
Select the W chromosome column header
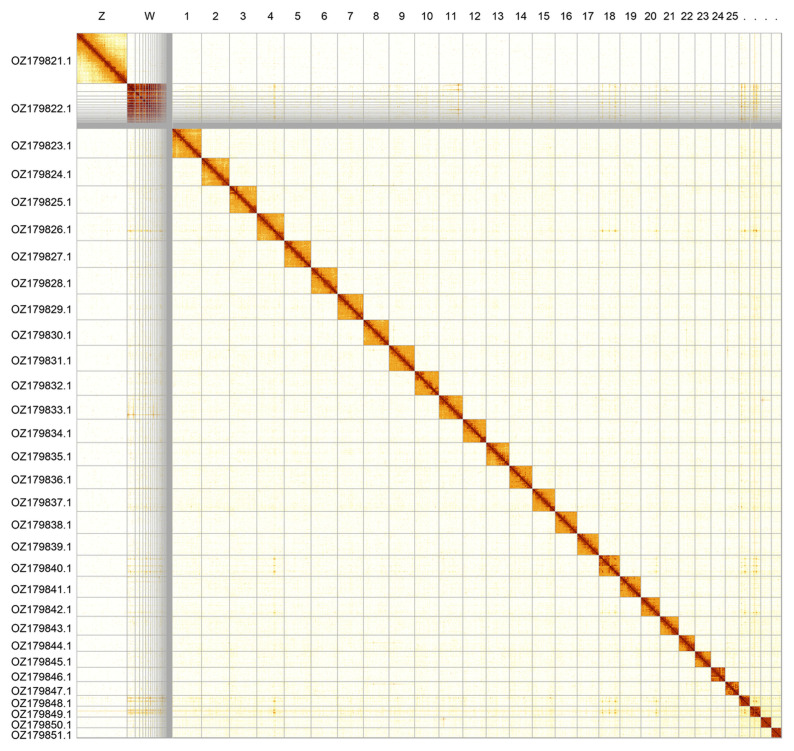click(150, 17)
